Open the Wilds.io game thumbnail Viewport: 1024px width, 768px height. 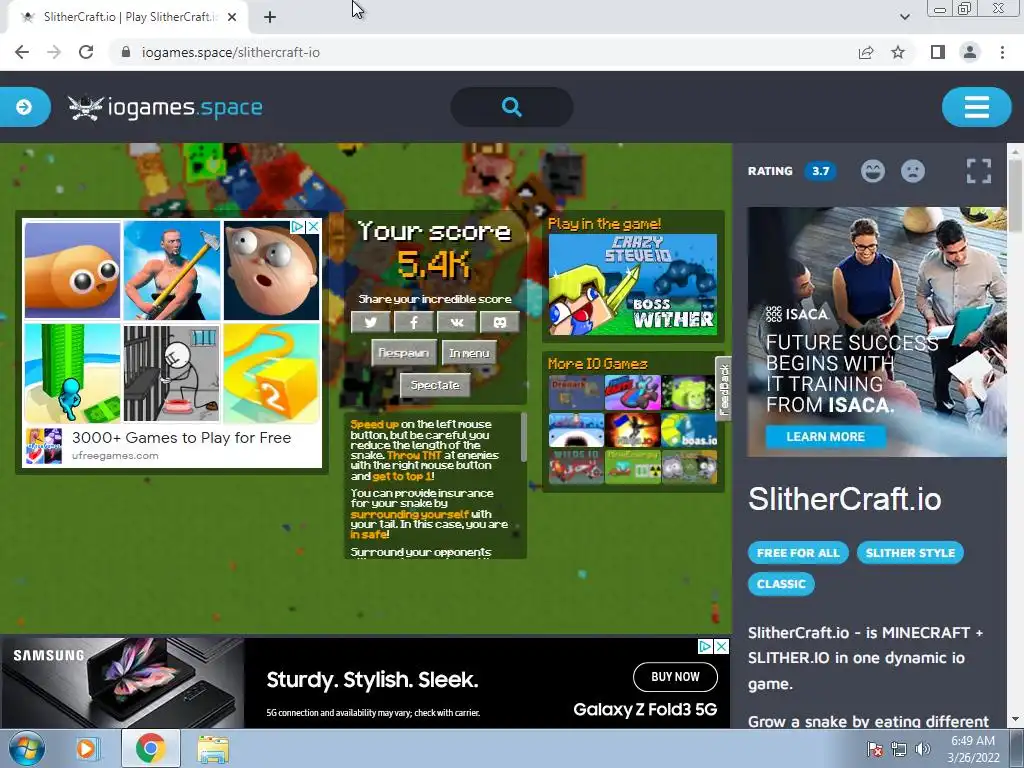pos(577,467)
